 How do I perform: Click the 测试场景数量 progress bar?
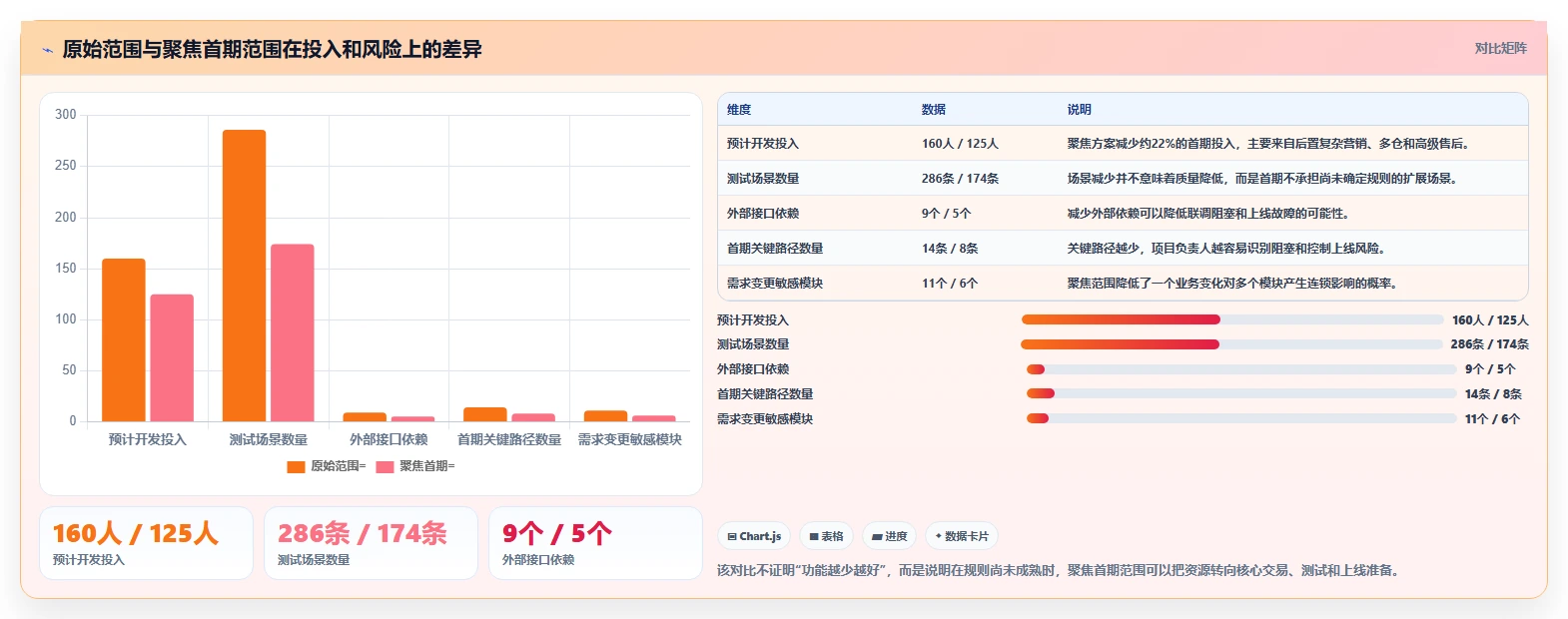(x=1232, y=344)
